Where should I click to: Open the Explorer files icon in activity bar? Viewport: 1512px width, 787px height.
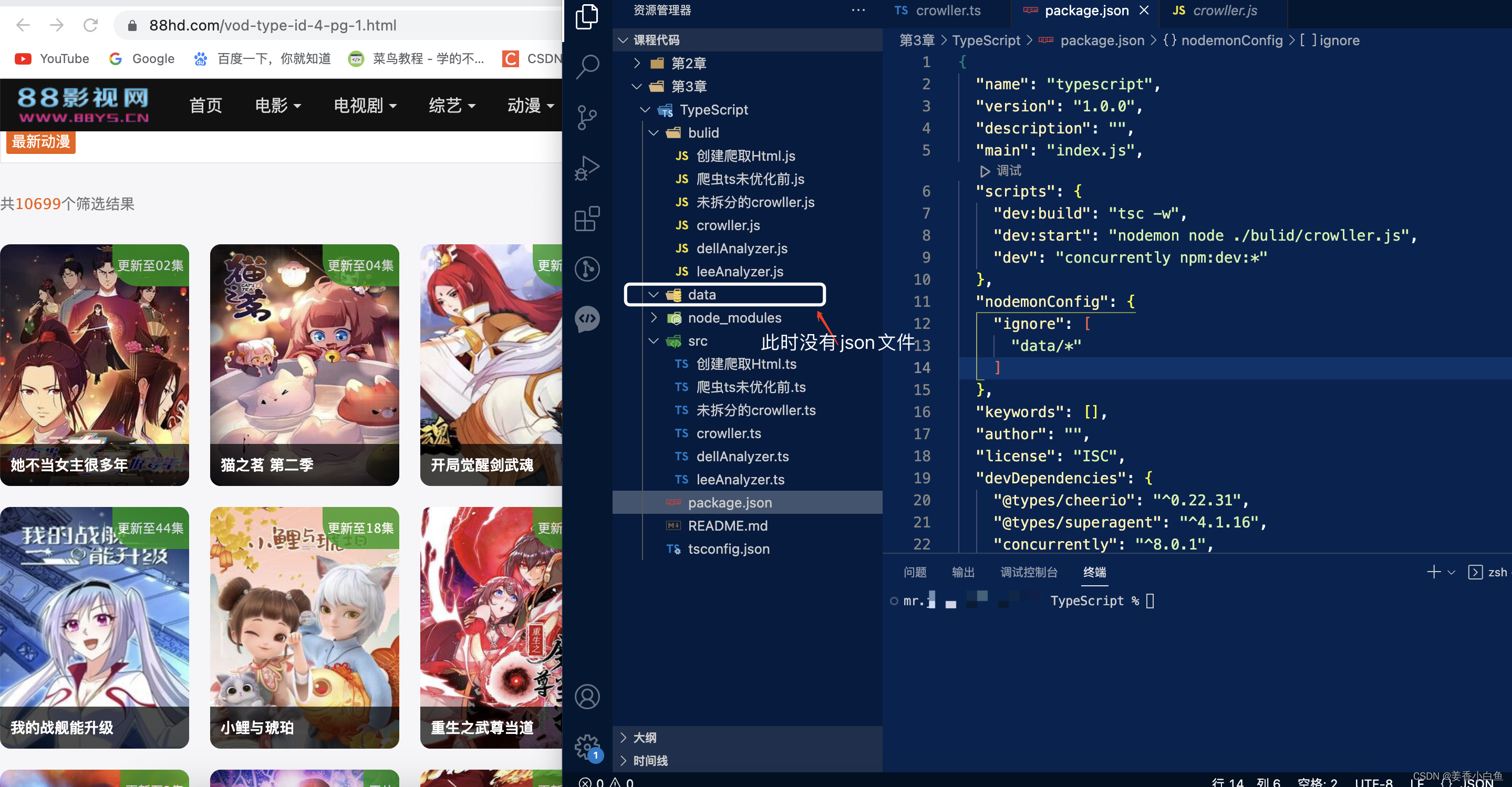[587, 16]
